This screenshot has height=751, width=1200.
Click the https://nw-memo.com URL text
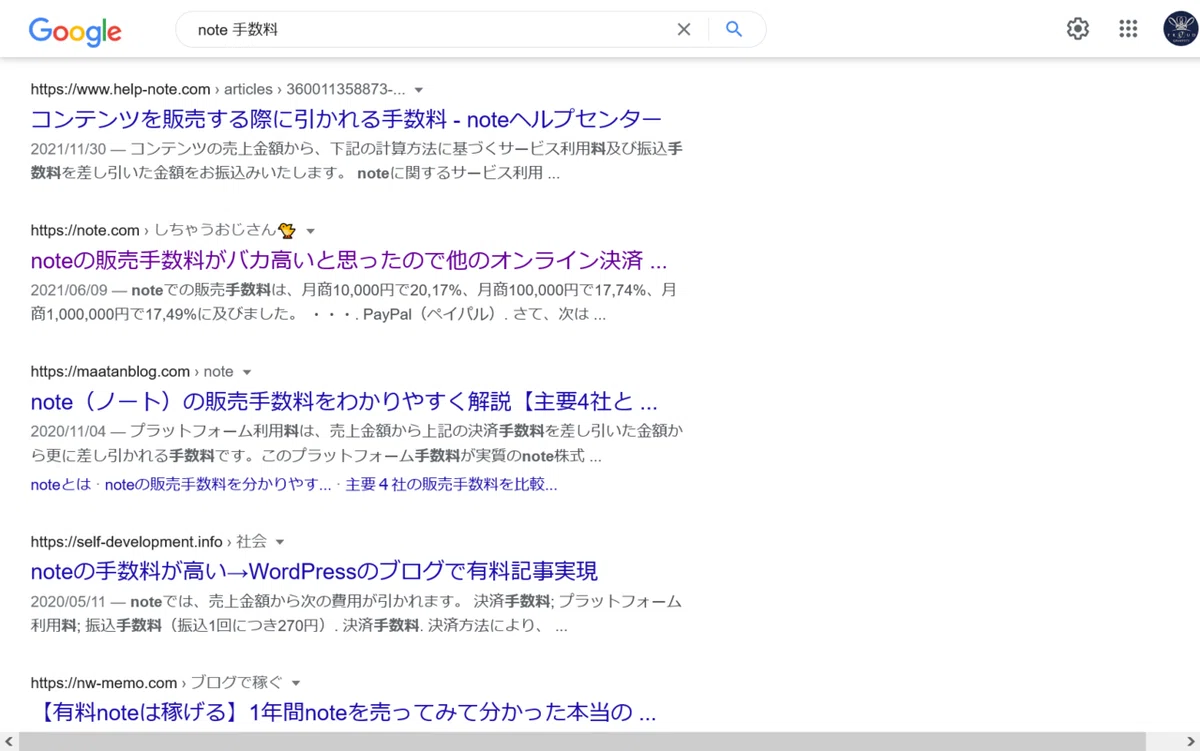click(x=104, y=682)
